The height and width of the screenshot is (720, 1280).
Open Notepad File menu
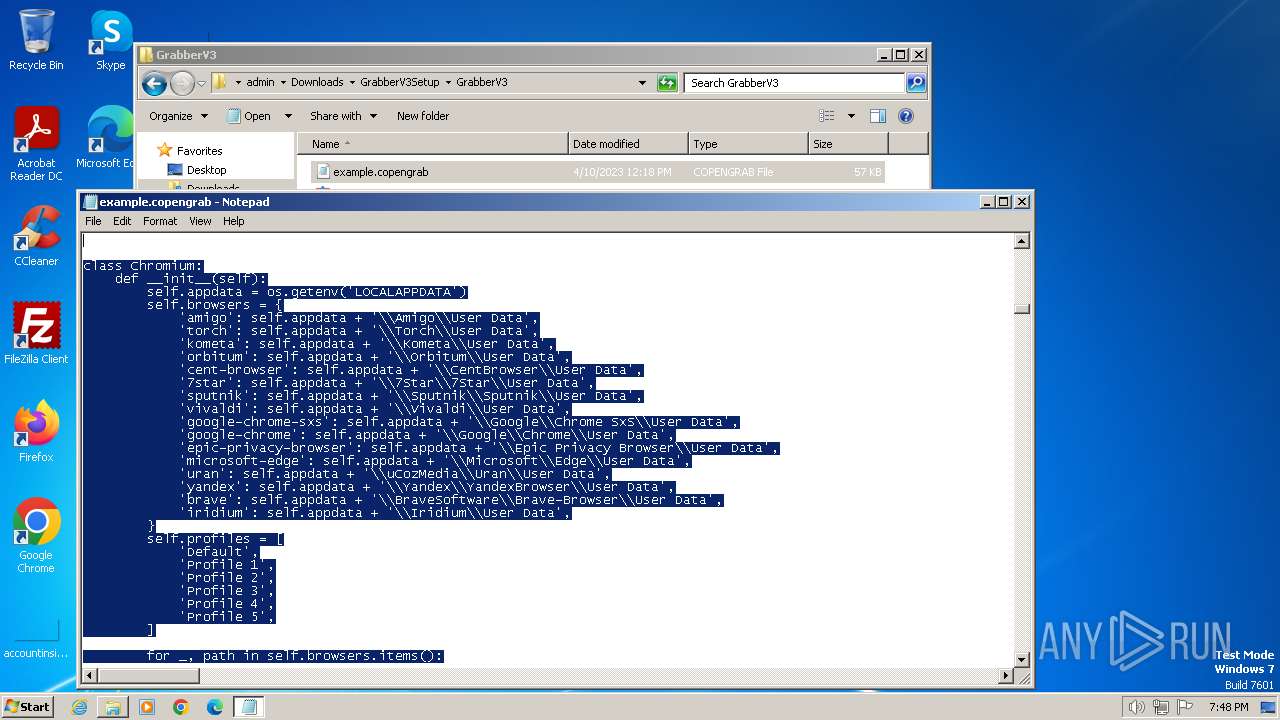click(93, 221)
